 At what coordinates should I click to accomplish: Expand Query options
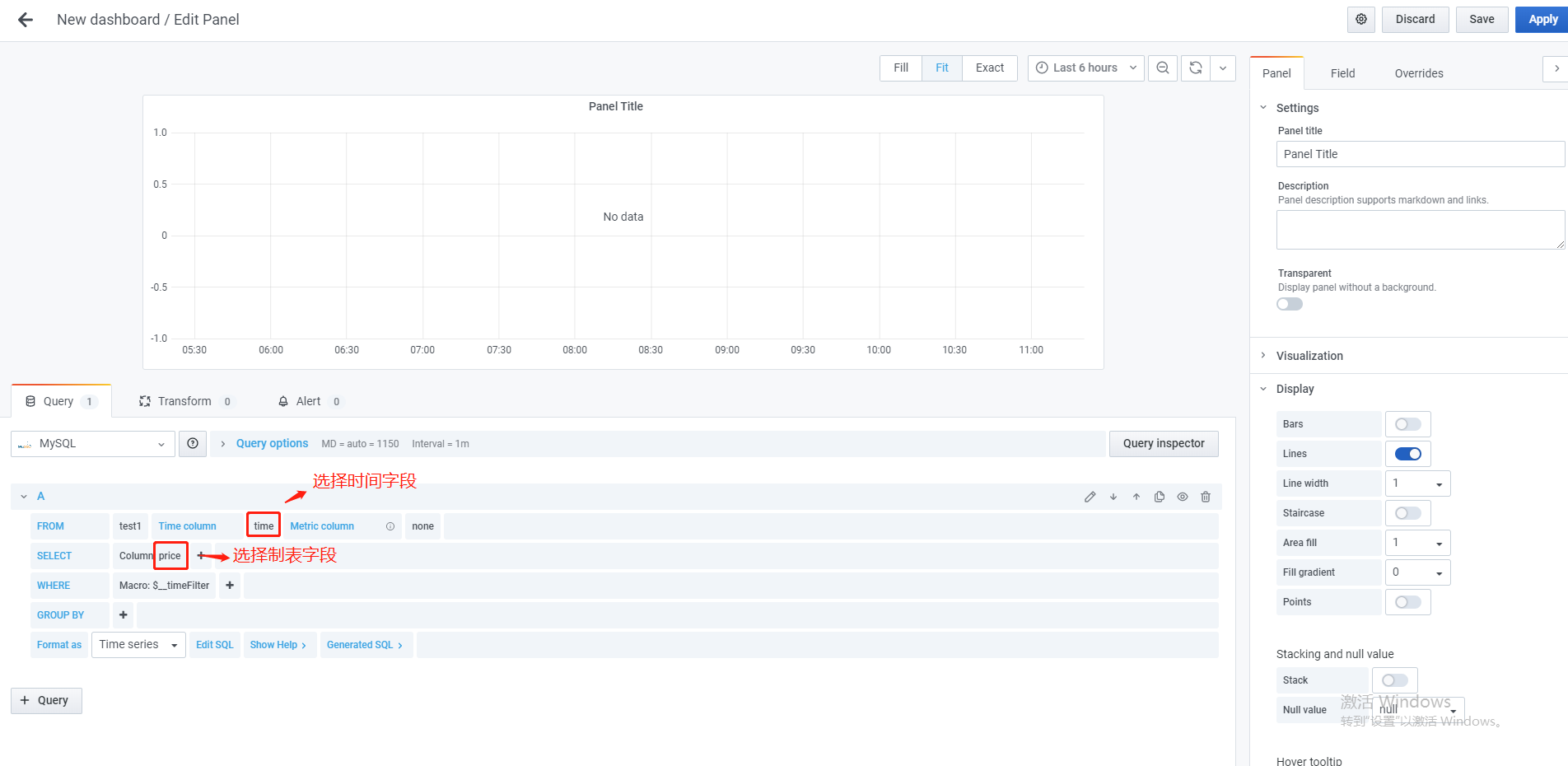(x=272, y=443)
